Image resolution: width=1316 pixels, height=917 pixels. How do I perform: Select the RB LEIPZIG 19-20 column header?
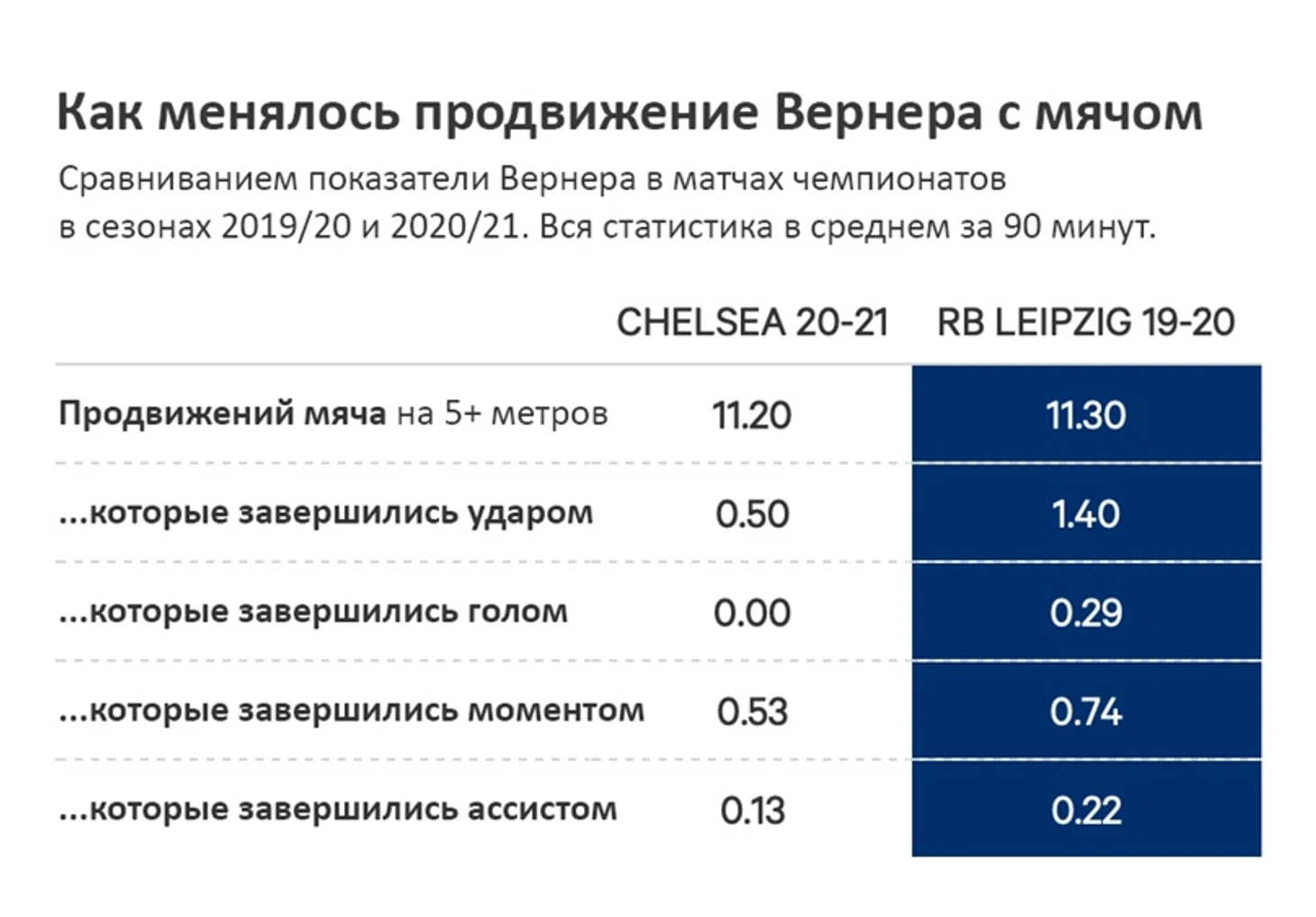(x=1085, y=322)
